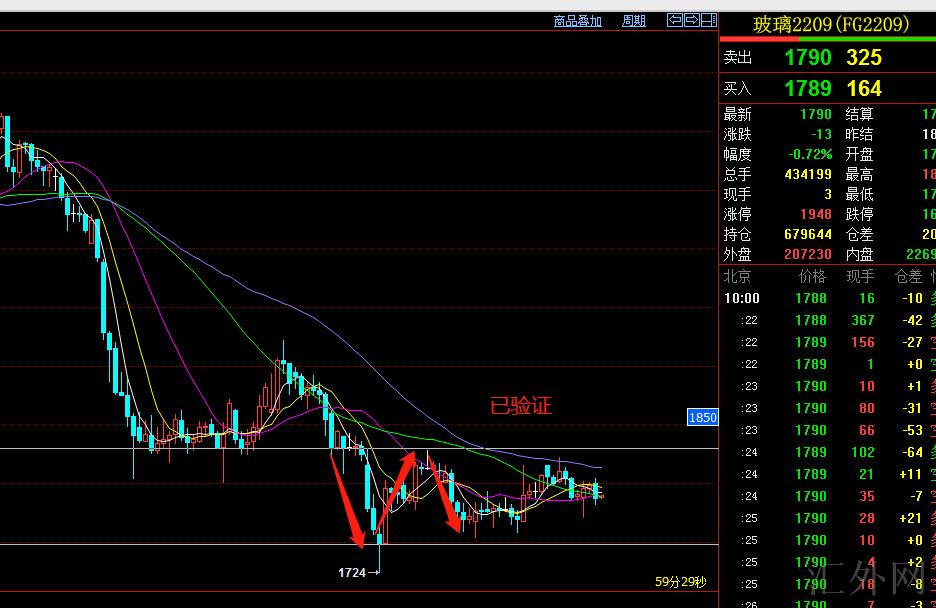Click the 开盘 label
Image resolution: width=936 pixels, height=608 pixels.
pyautogui.click(x=859, y=155)
